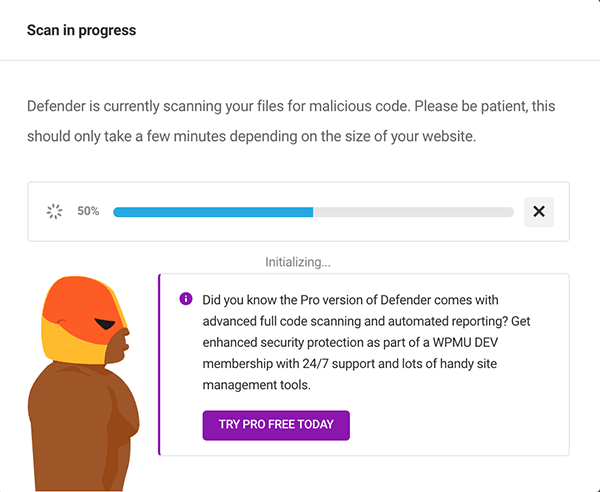This screenshot has height=492, width=600.
Task: Click the mascot's black eye
Action: (x=105, y=324)
